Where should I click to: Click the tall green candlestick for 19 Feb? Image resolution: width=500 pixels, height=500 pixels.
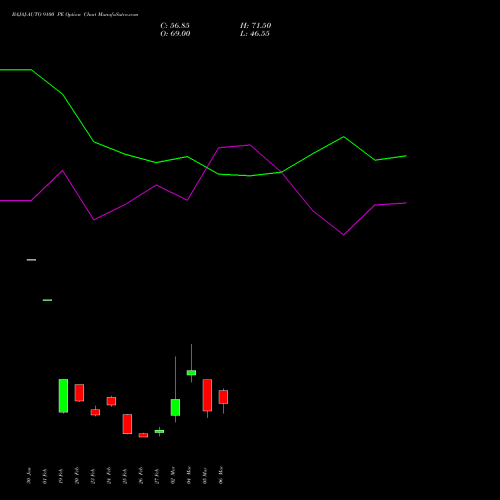[63, 396]
